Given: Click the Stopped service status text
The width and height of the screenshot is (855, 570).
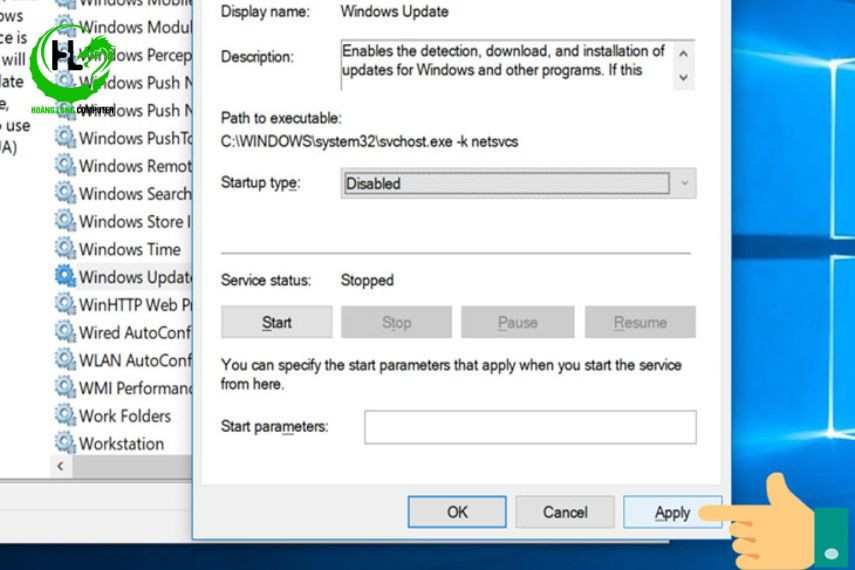Looking at the screenshot, I should point(367,280).
